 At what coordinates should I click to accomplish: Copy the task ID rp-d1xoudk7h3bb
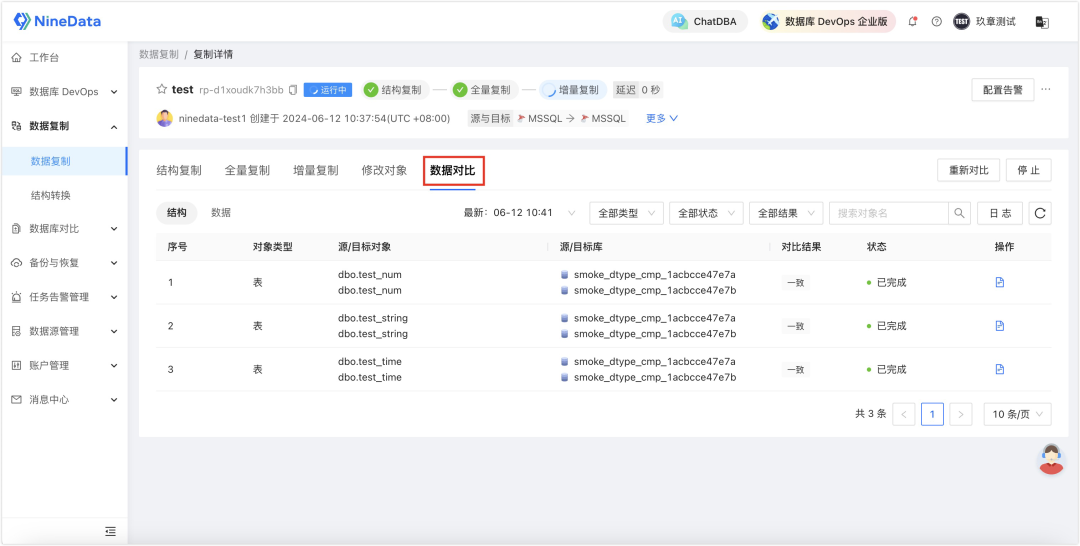click(293, 90)
